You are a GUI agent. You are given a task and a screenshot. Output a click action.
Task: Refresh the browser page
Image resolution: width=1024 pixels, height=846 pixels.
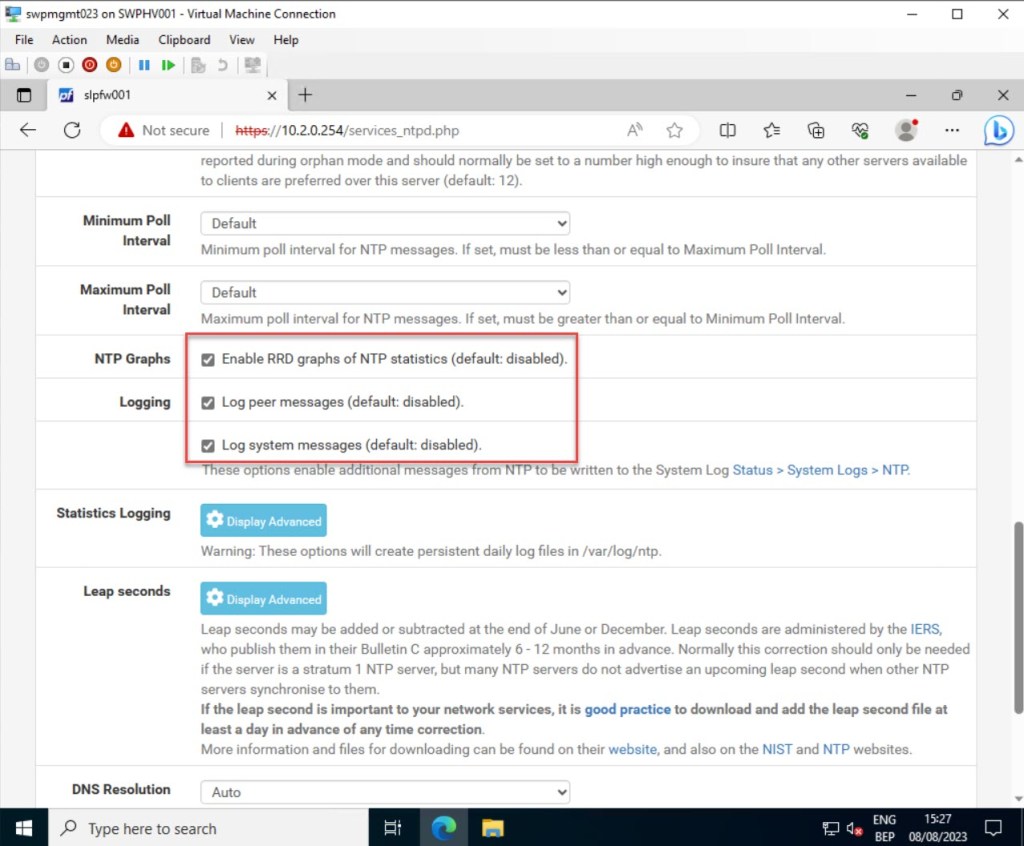(72, 130)
